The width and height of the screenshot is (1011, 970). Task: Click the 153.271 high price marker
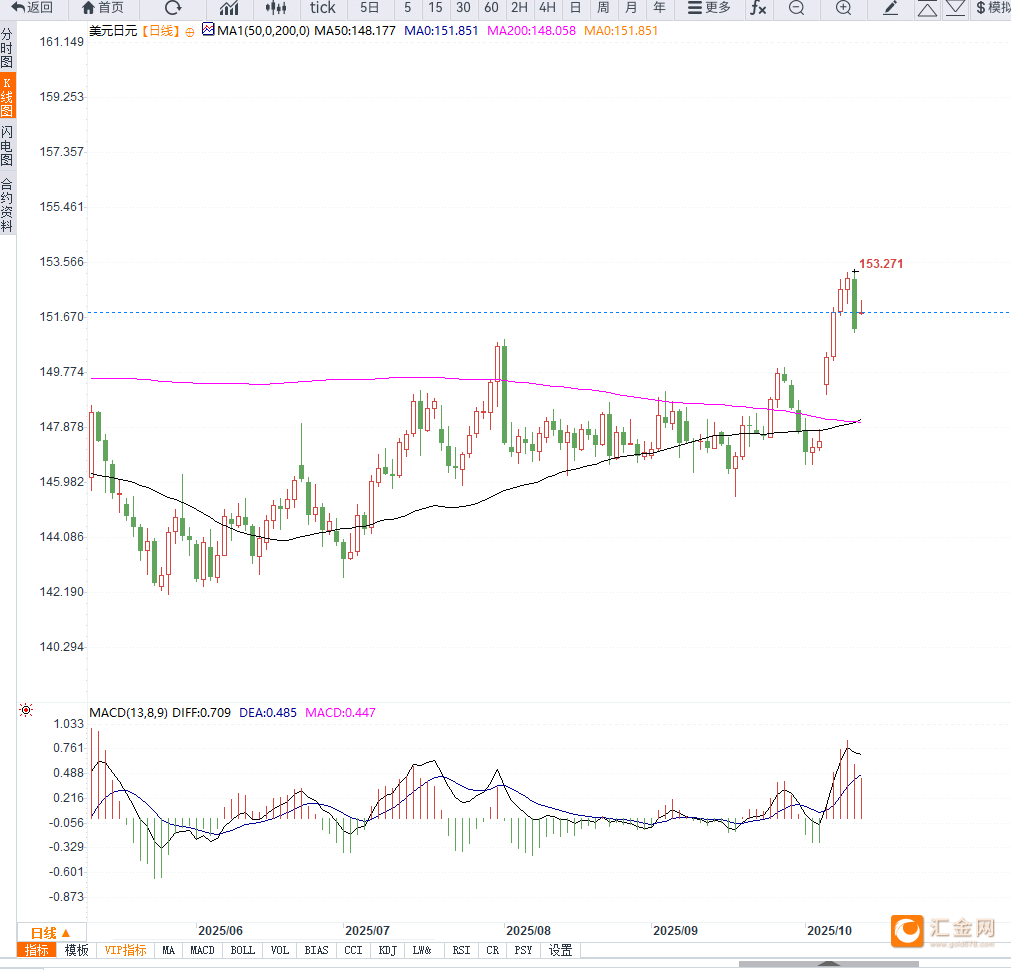[x=881, y=264]
